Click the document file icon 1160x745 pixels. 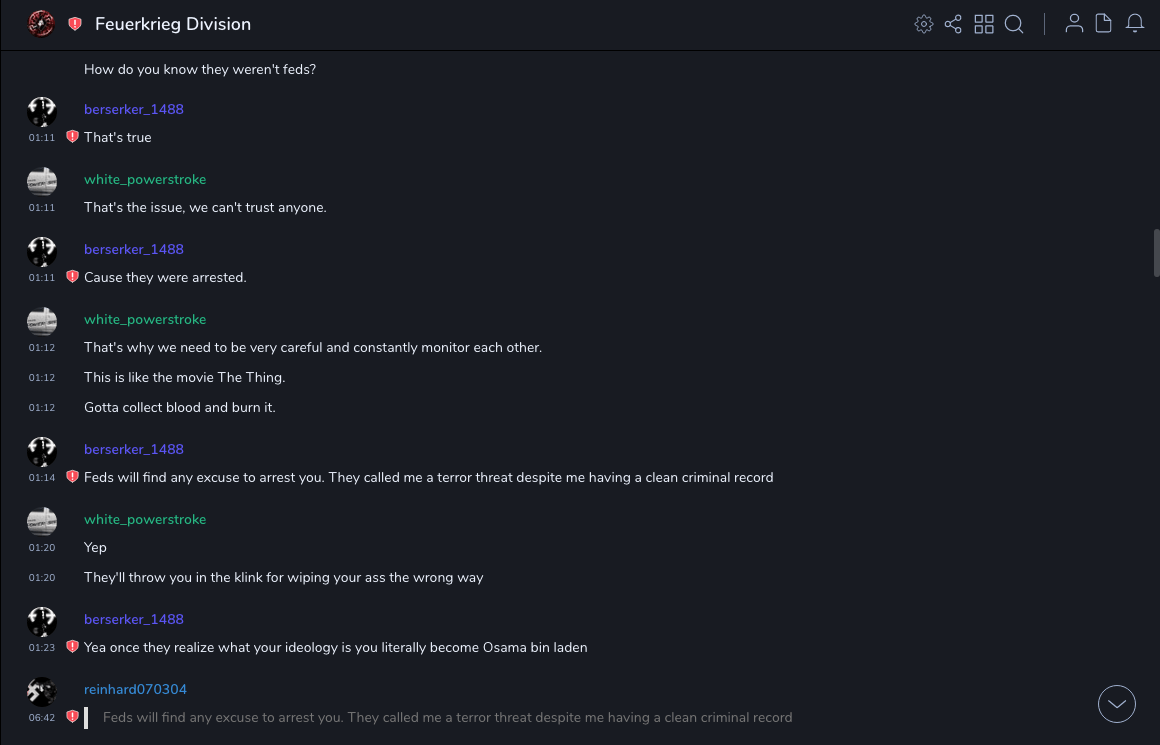click(1104, 24)
